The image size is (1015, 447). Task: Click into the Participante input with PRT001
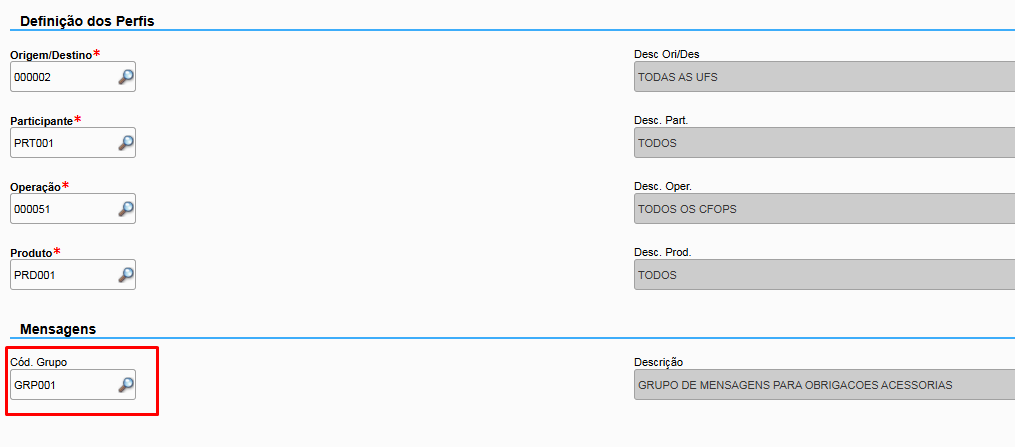pos(62,143)
